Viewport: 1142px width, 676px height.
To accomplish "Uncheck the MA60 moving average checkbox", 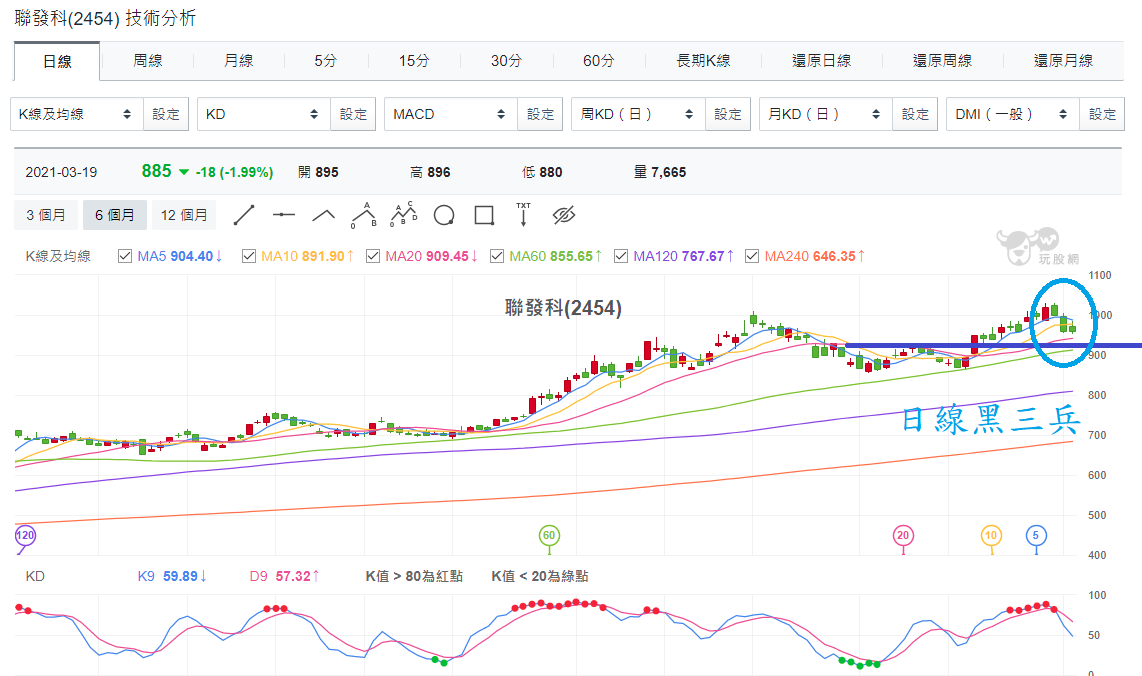I will (x=497, y=256).
